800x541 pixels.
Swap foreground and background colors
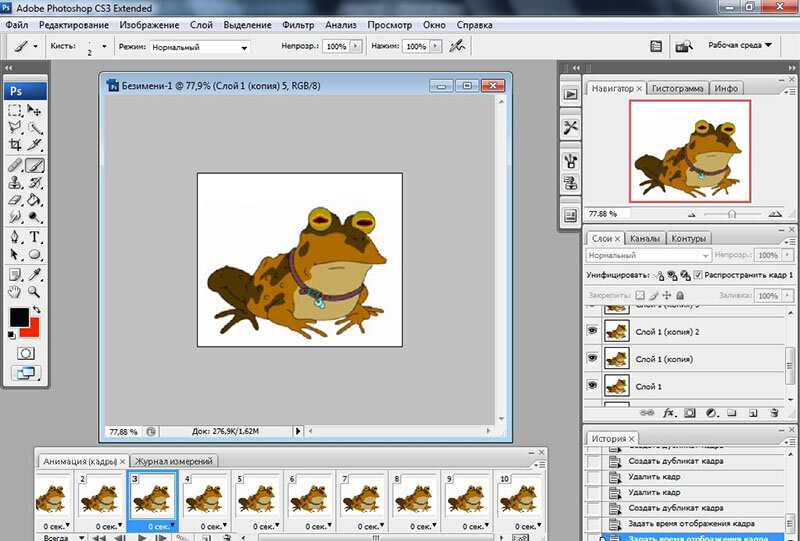click(37, 309)
